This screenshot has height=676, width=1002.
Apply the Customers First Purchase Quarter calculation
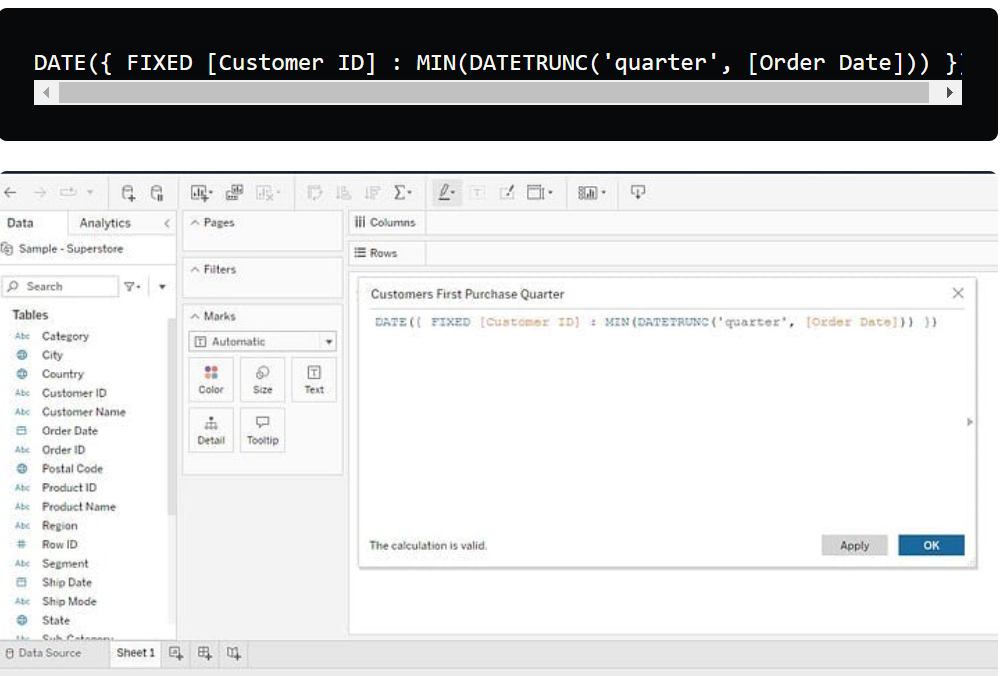click(854, 545)
